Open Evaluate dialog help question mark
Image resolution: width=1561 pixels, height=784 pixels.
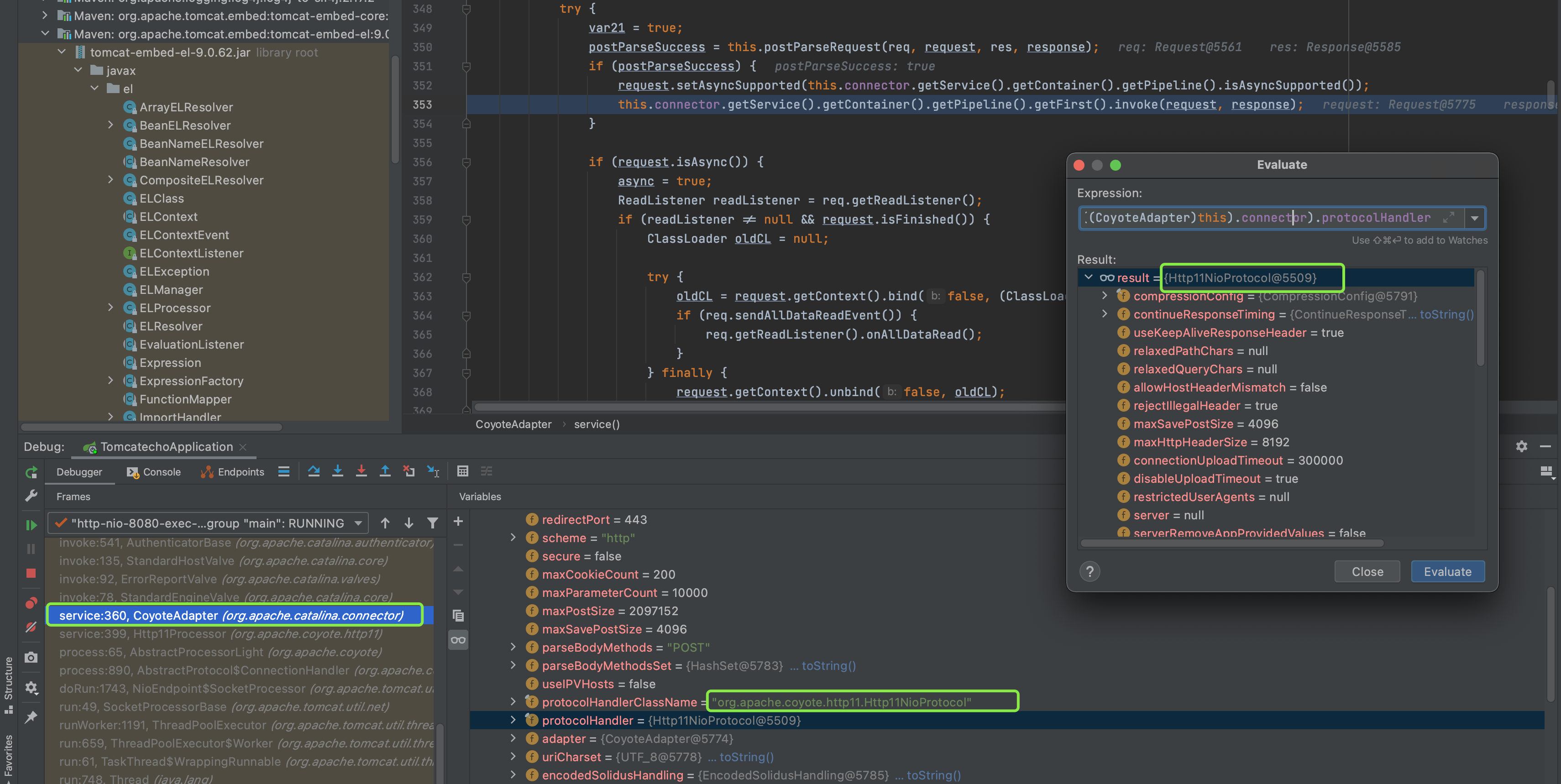(x=1090, y=571)
